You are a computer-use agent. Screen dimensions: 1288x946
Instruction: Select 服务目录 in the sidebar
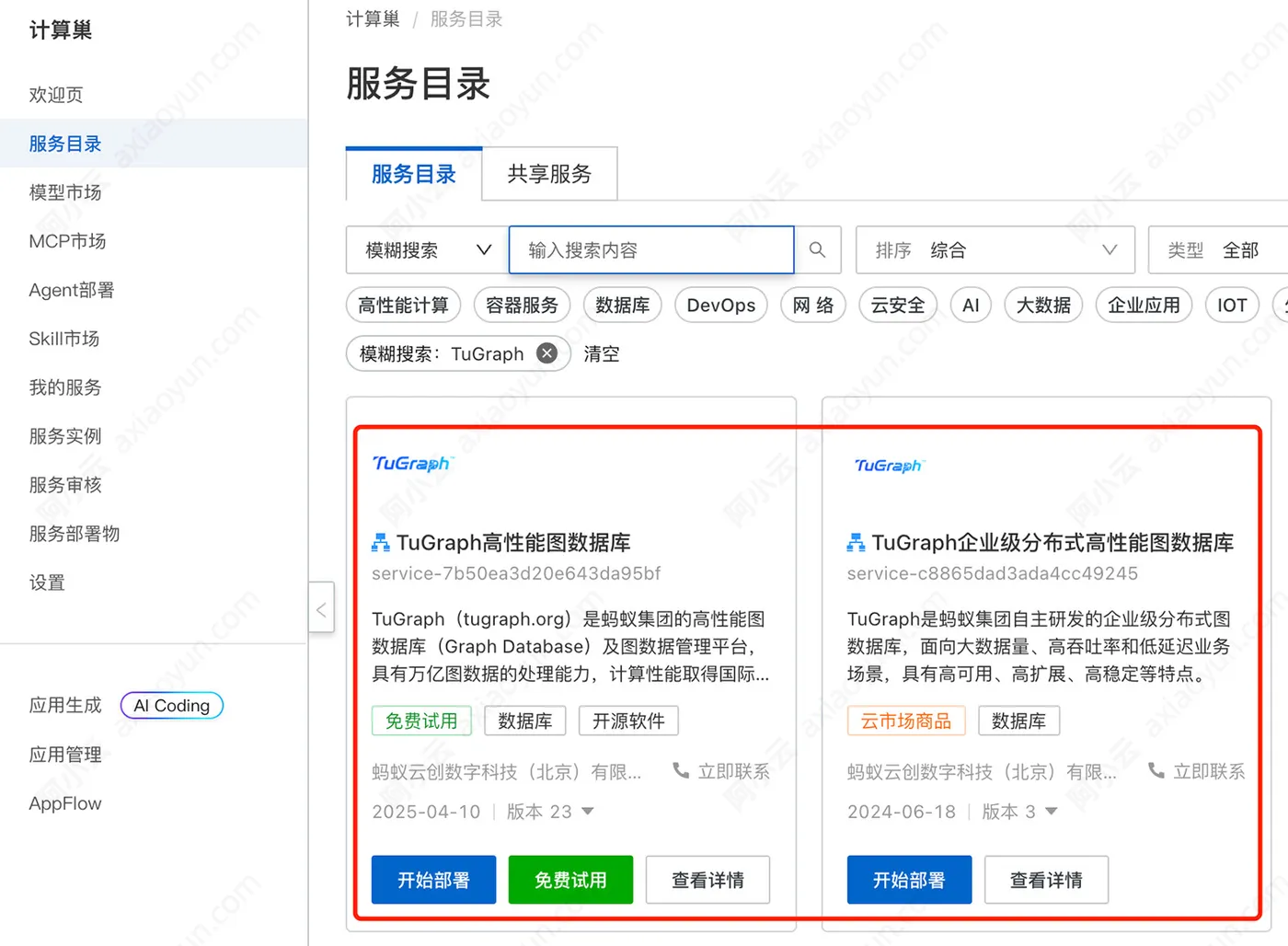(65, 144)
